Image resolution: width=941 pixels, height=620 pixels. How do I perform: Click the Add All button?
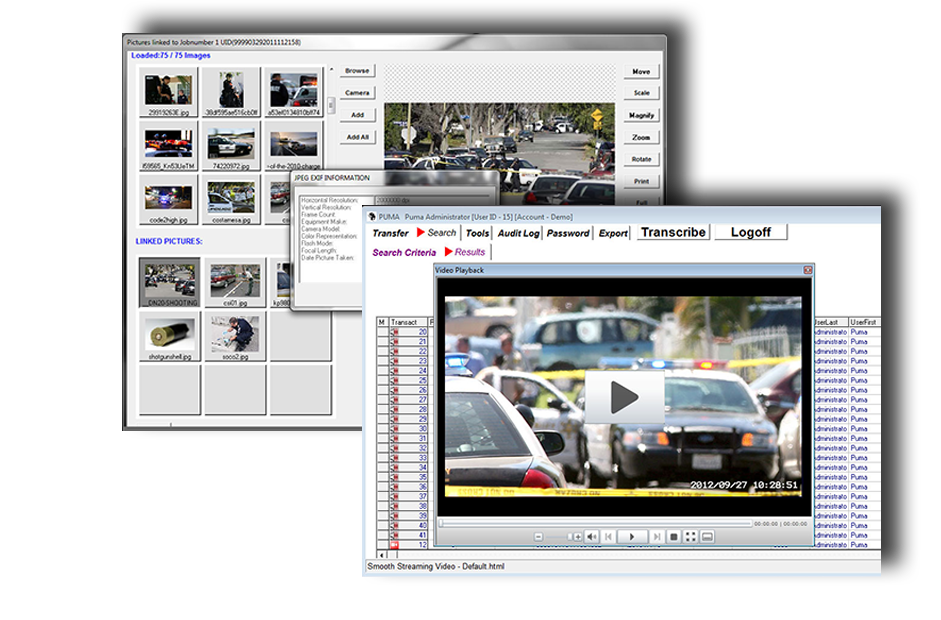point(357,137)
